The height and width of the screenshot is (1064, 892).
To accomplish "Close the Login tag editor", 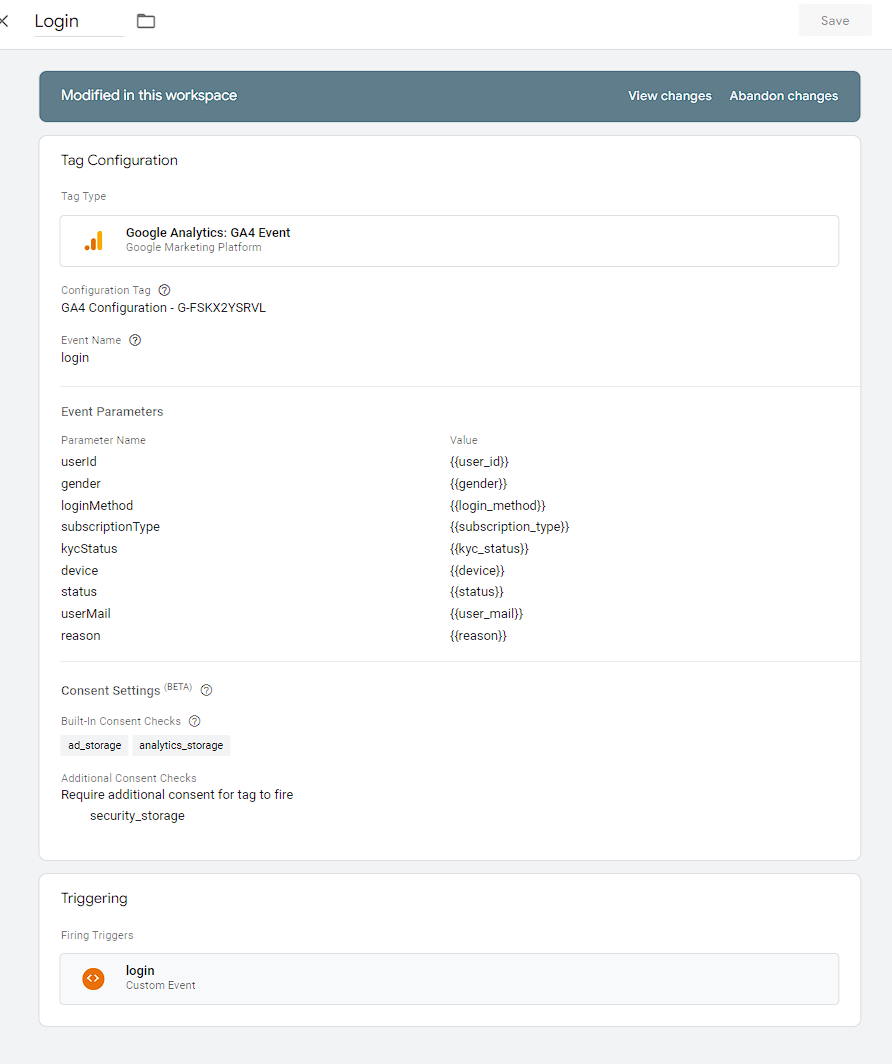I will coord(3,21).
